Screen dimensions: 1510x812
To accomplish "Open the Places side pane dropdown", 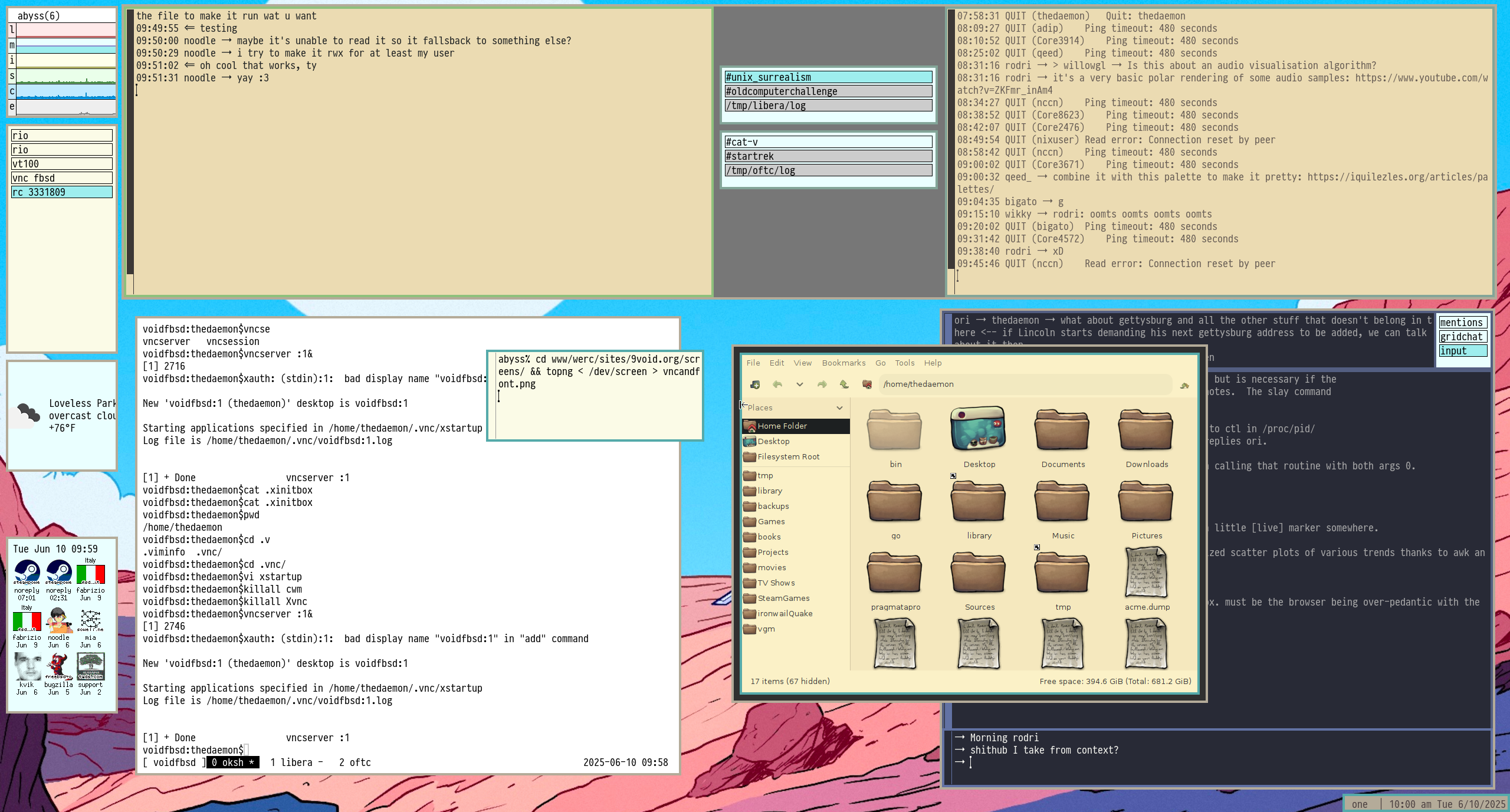I will pos(839,407).
